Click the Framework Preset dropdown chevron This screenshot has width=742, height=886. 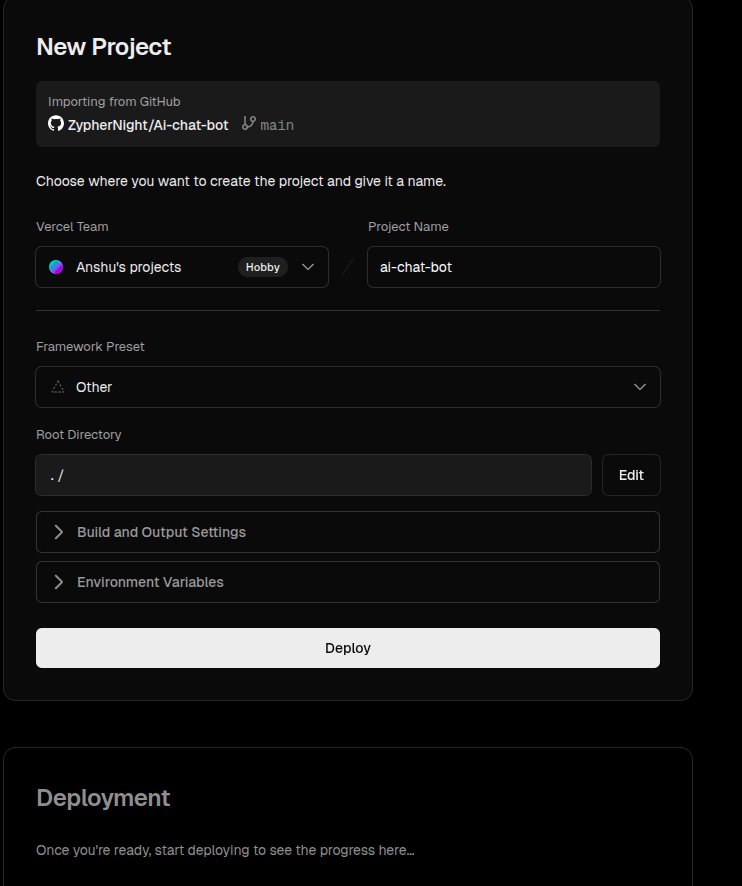640,387
